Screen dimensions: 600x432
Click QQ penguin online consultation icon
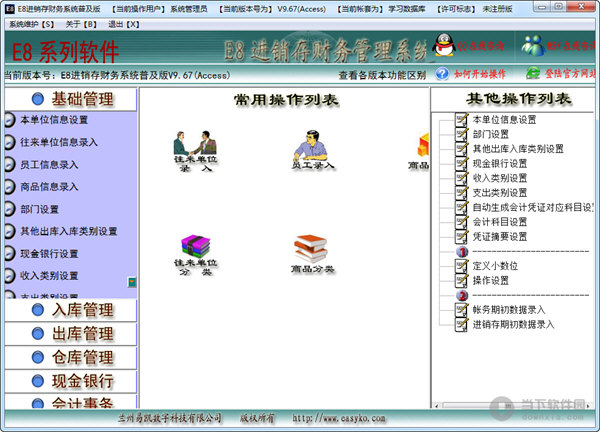point(443,45)
